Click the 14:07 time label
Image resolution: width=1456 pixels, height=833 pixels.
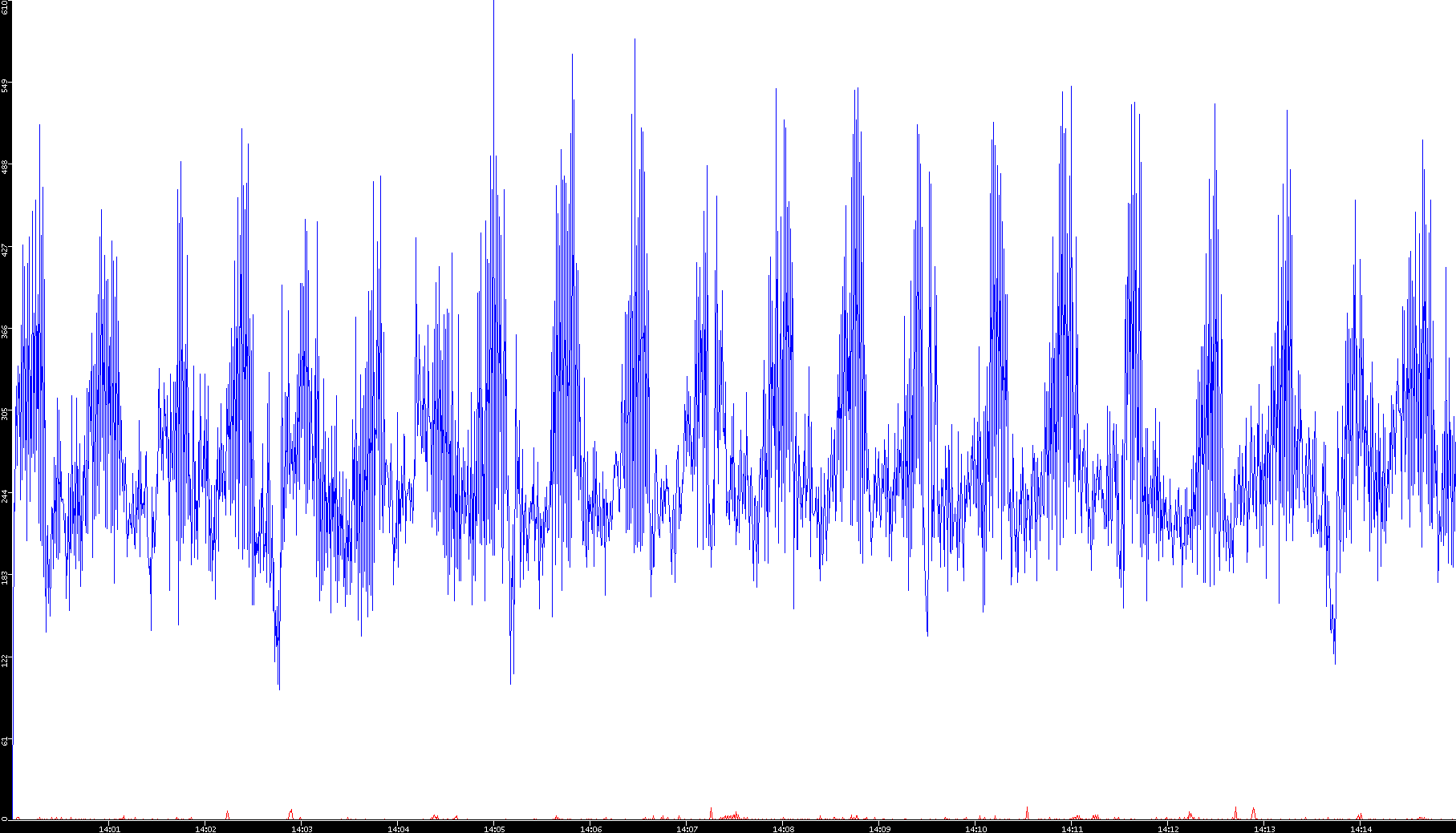click(x=687, y=829)
